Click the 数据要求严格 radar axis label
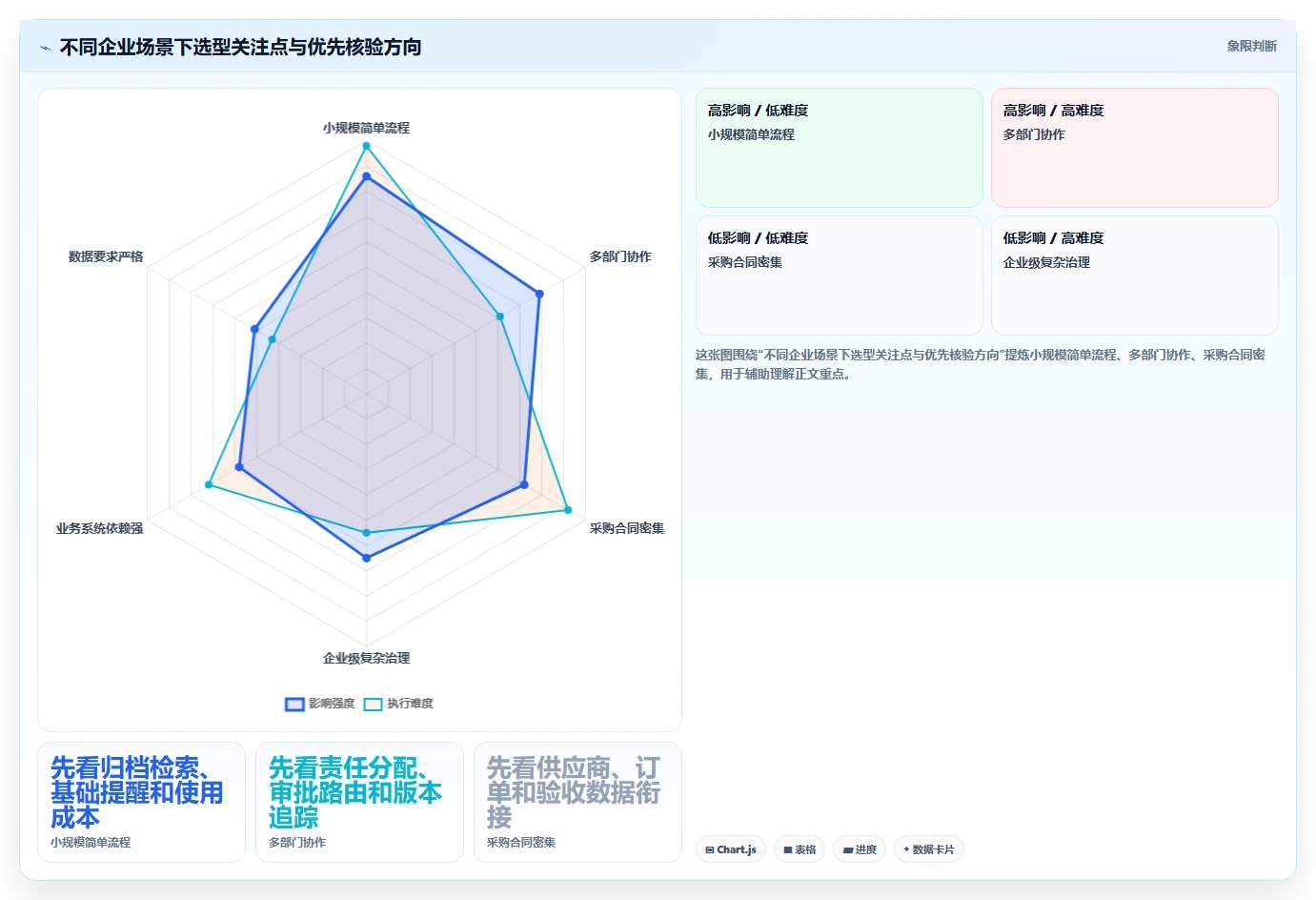The image size is (1316, 900). [106, 256]
